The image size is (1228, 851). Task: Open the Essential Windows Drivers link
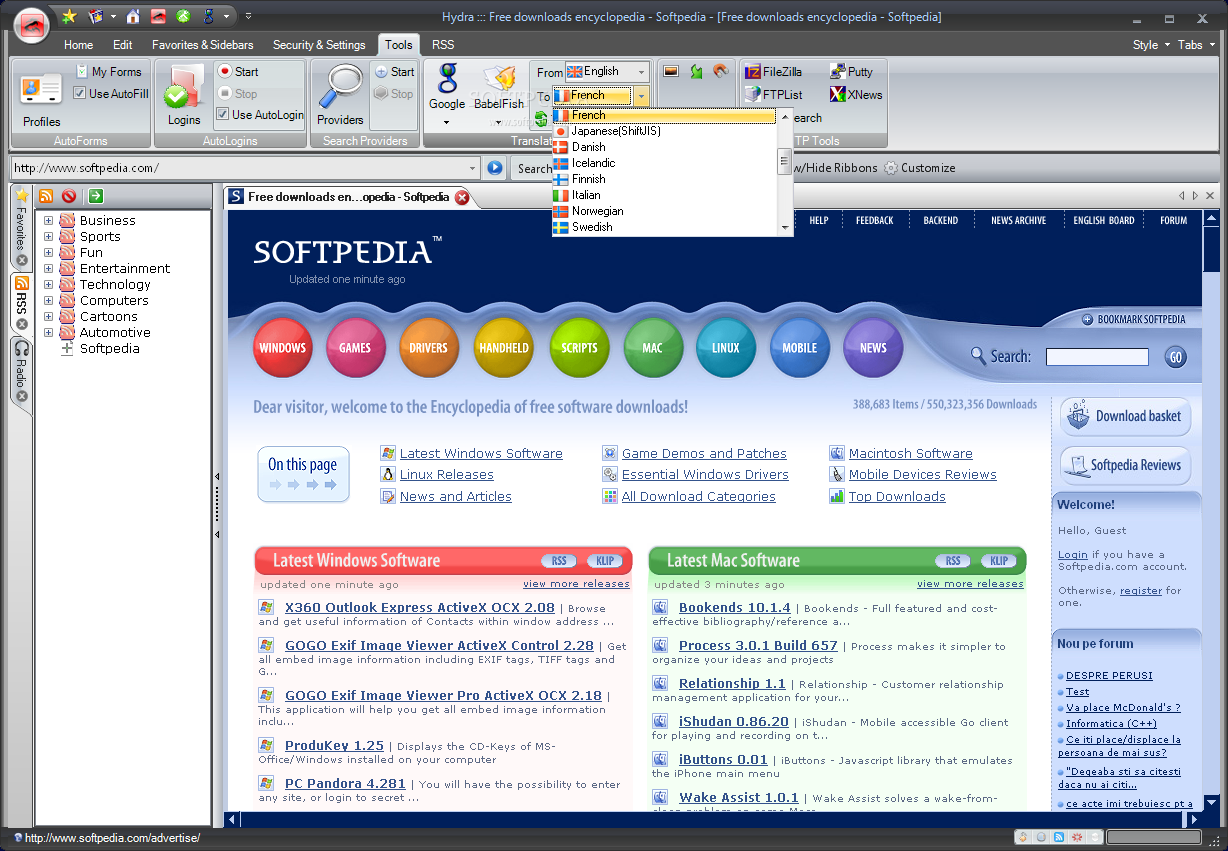point(705,475)
